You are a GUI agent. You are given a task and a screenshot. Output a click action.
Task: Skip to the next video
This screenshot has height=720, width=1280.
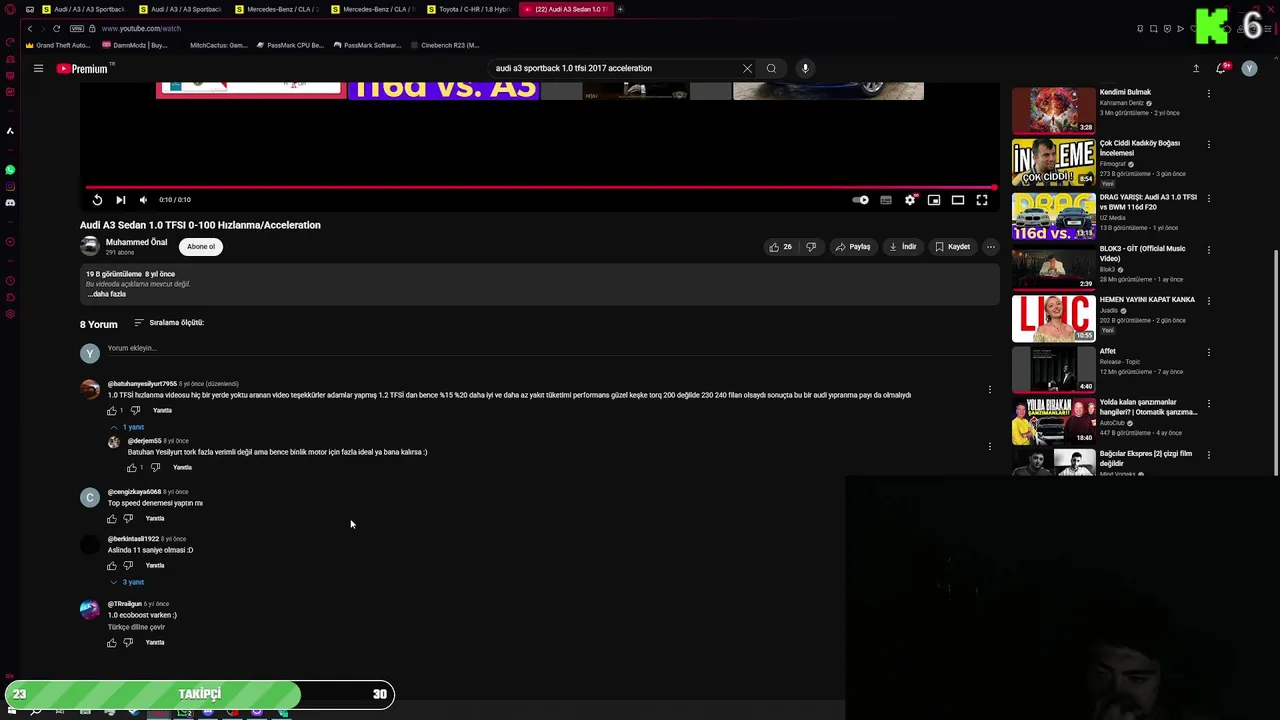(121, 200)
